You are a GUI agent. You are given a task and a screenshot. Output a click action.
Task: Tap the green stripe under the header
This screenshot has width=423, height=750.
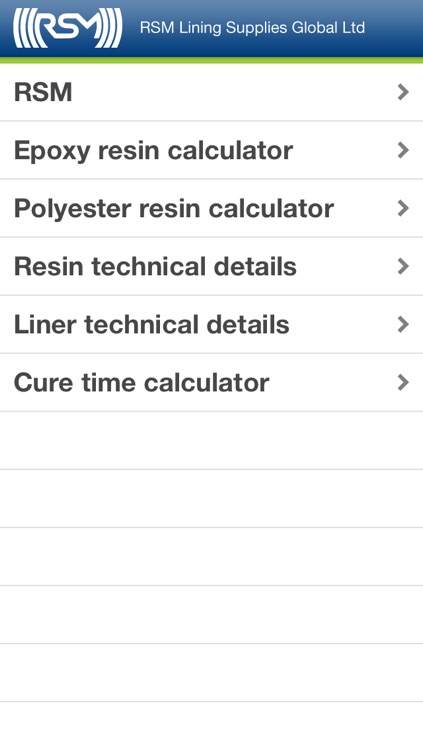(x=212, y=60)
